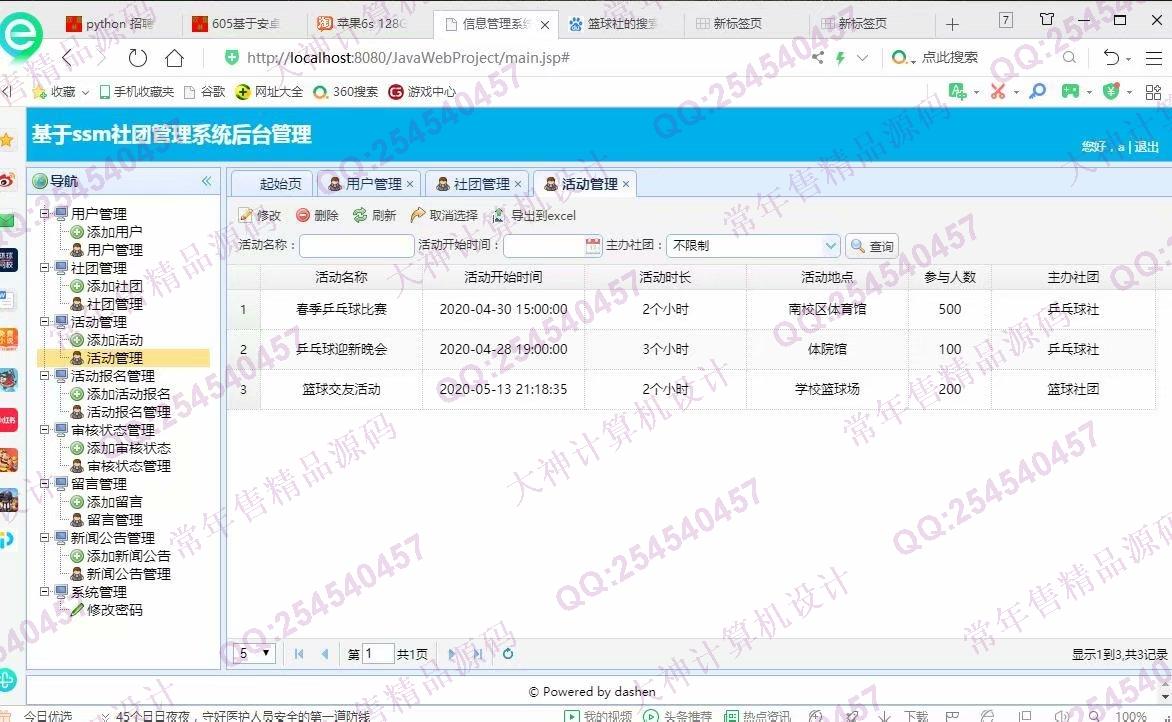The width and height of the screenshot is (1172, 722).
Task: Click the browser reload icon
Action: (138, 58)
